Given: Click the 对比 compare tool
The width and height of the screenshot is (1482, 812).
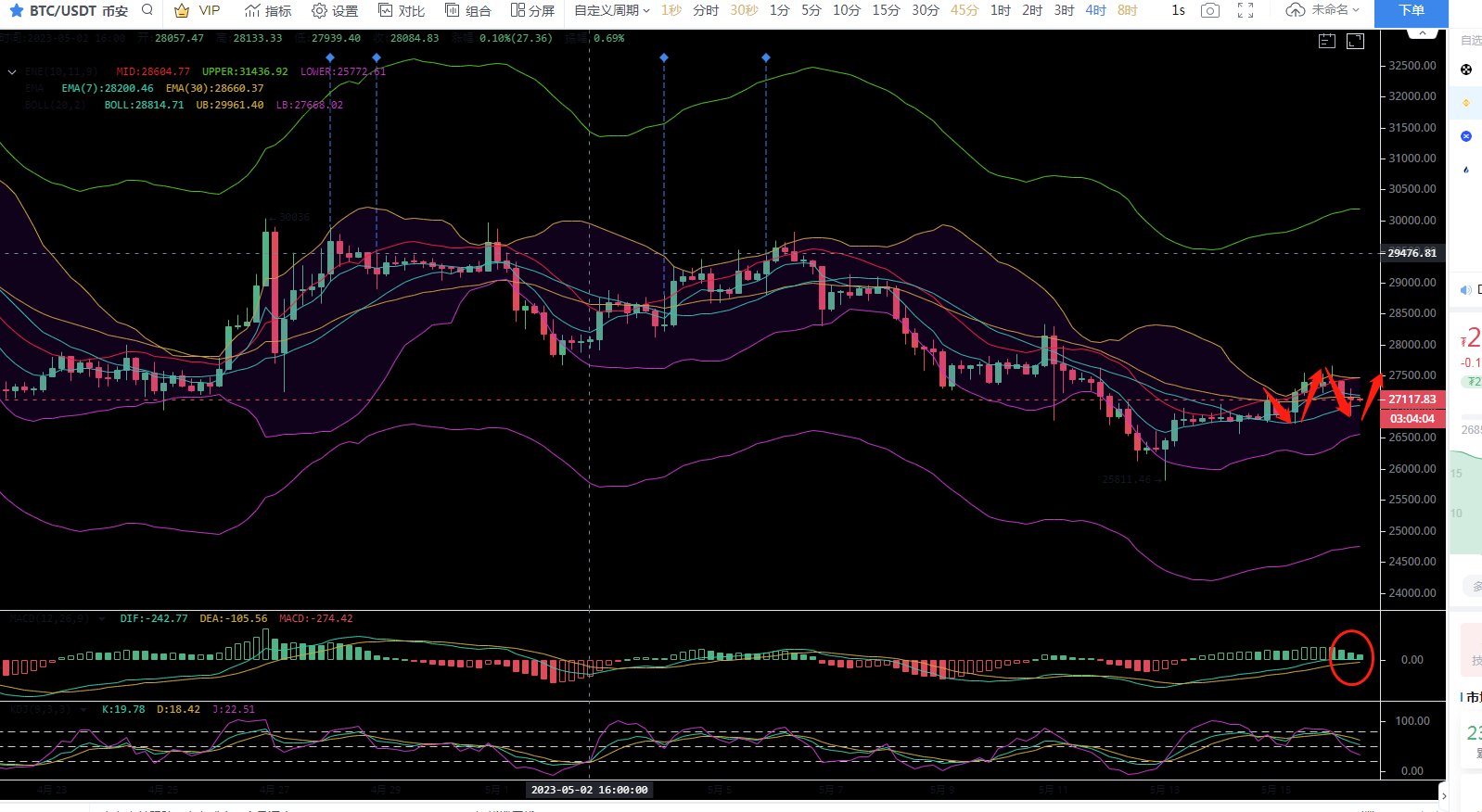Looking at the screenshot, I should pyautogui.click(x=401, y=10).
